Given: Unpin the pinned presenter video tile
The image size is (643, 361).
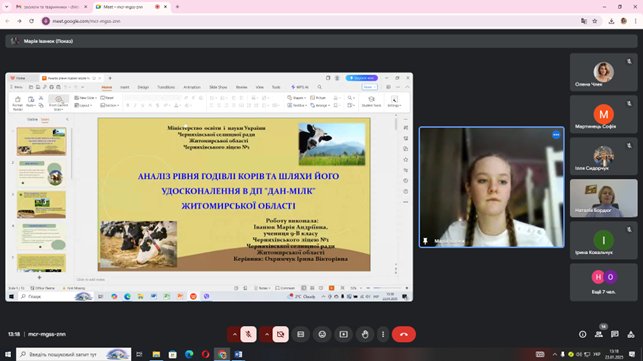Looking at the screenshot, I should [425, 241].
